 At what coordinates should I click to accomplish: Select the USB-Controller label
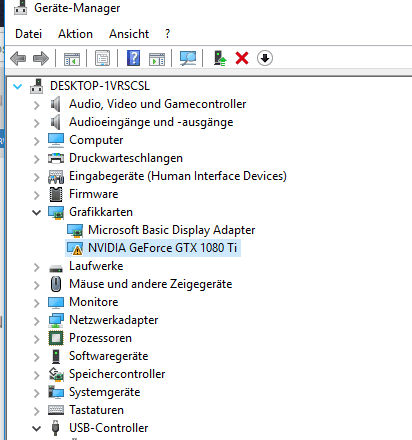109,428
